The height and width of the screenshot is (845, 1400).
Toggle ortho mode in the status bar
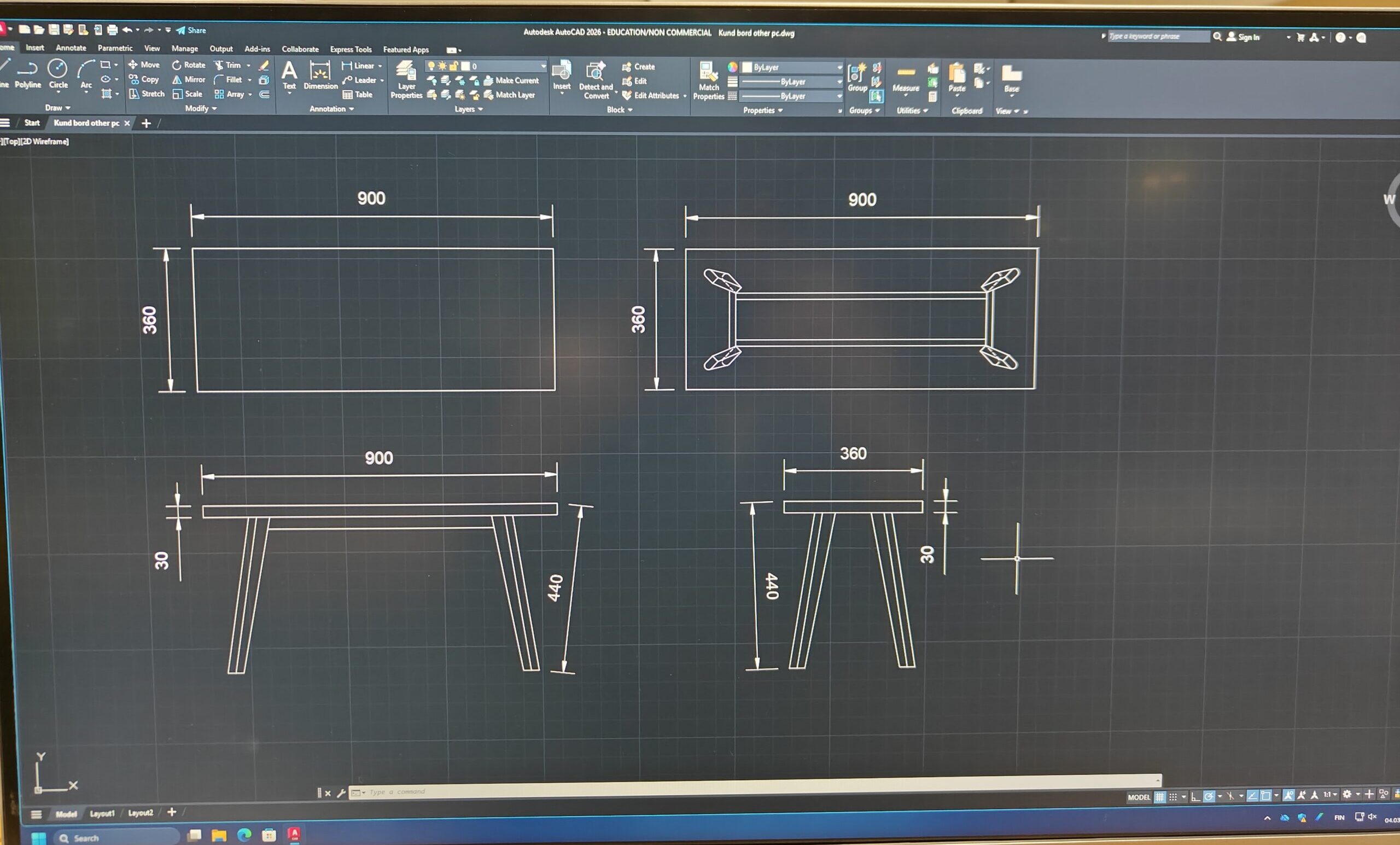click(1195, 797)
